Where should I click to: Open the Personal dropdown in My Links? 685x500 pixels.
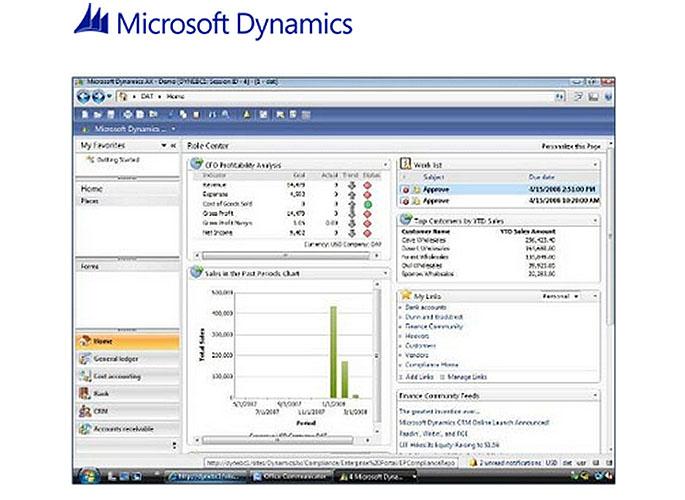pos(560,297)
